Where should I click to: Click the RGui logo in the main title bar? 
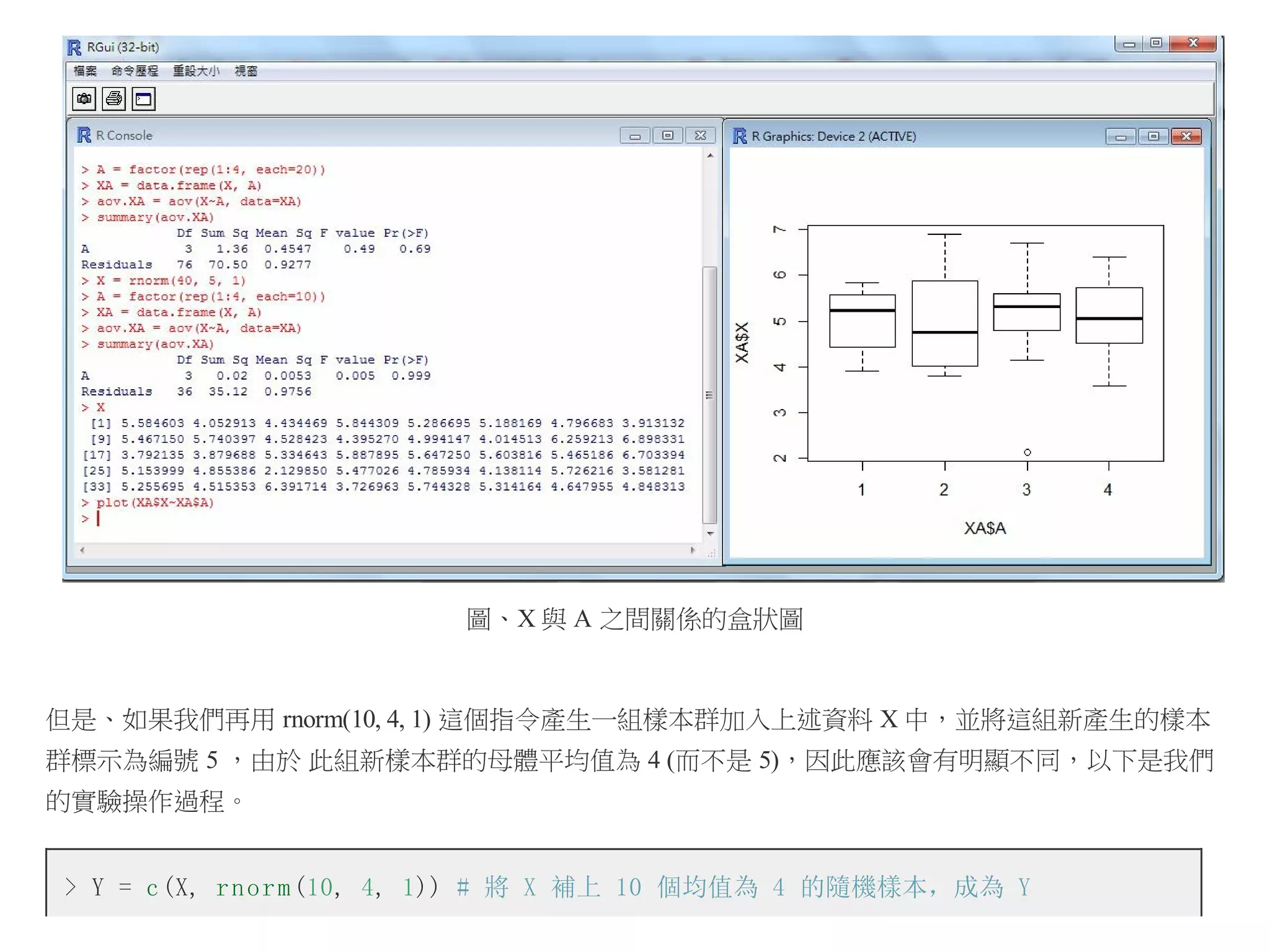pos(74,48)
